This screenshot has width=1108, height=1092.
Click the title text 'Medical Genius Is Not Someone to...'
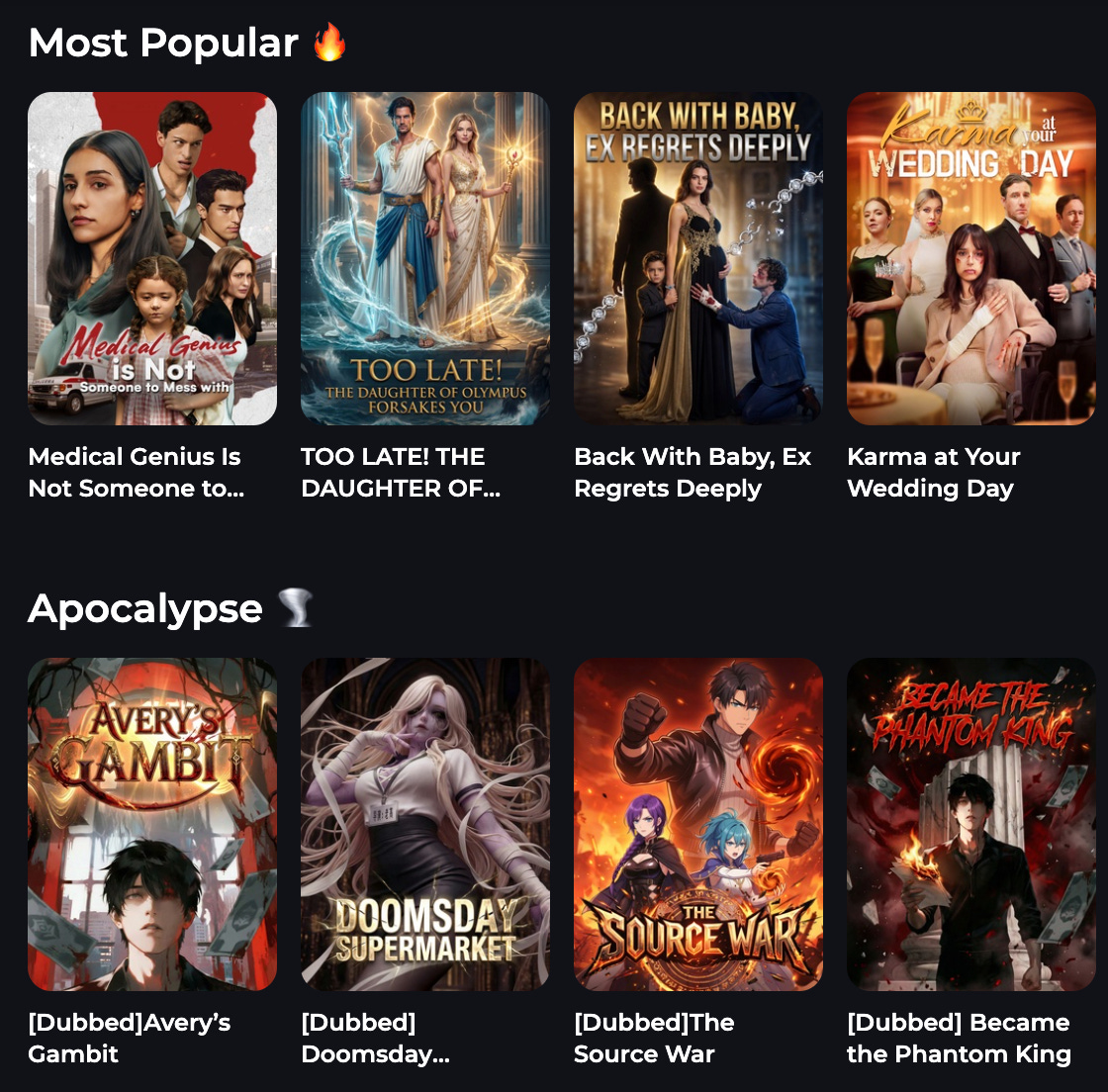pyautogui.click(x=137, y=473)
